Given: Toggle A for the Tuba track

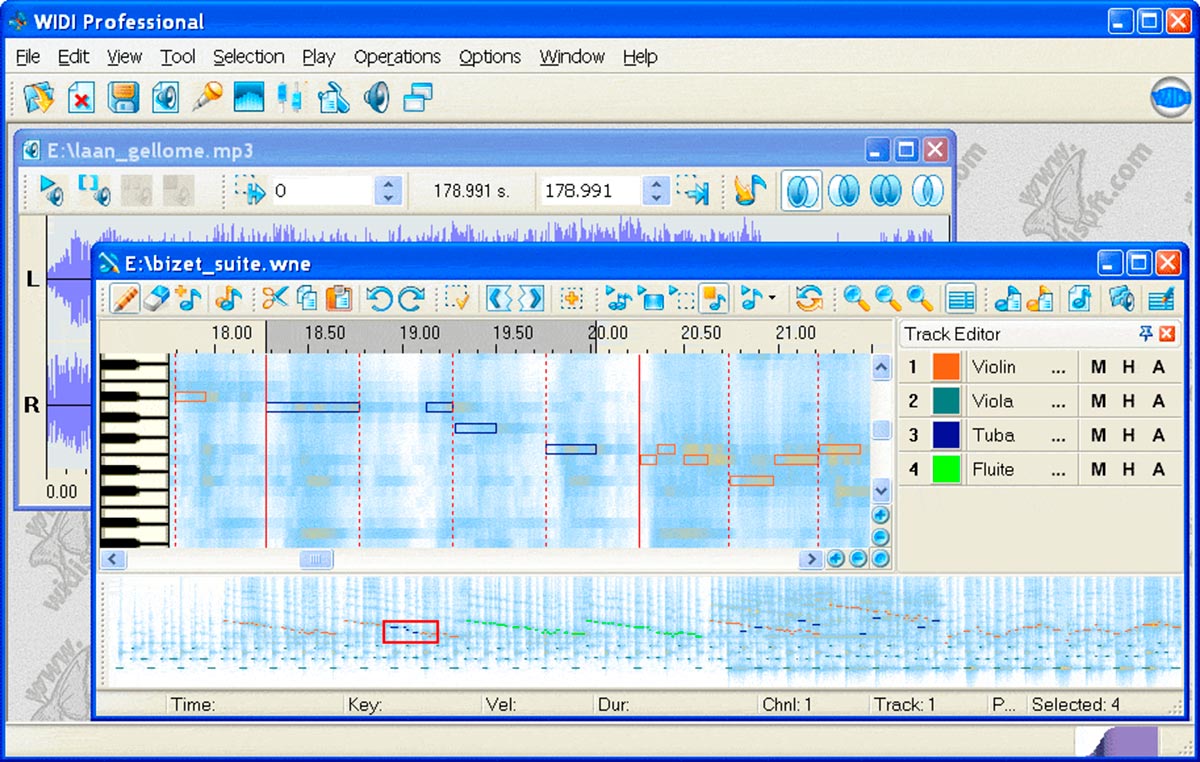Looking at the screenshot, I should click(x=1158, y=435).
